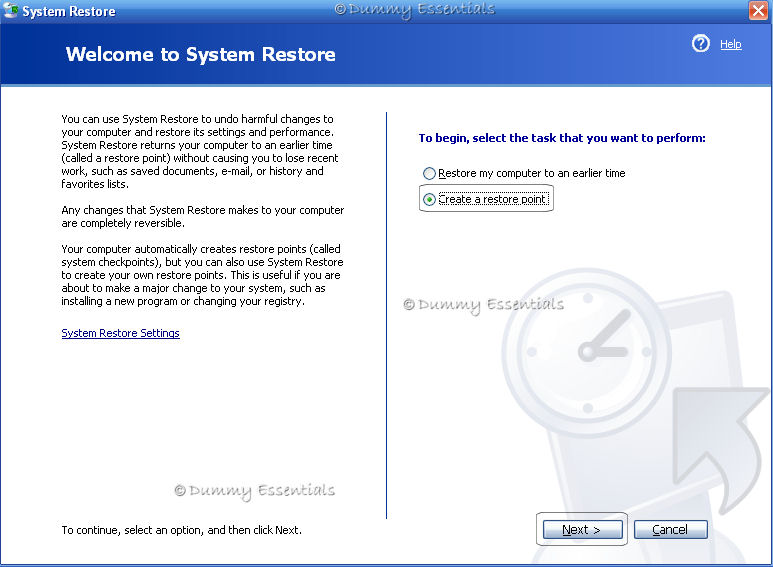Click text 'To begin, select the task that you want to perform:'
Screen dimensions: 773x567
pyautogui.click(x=562, y=138)
